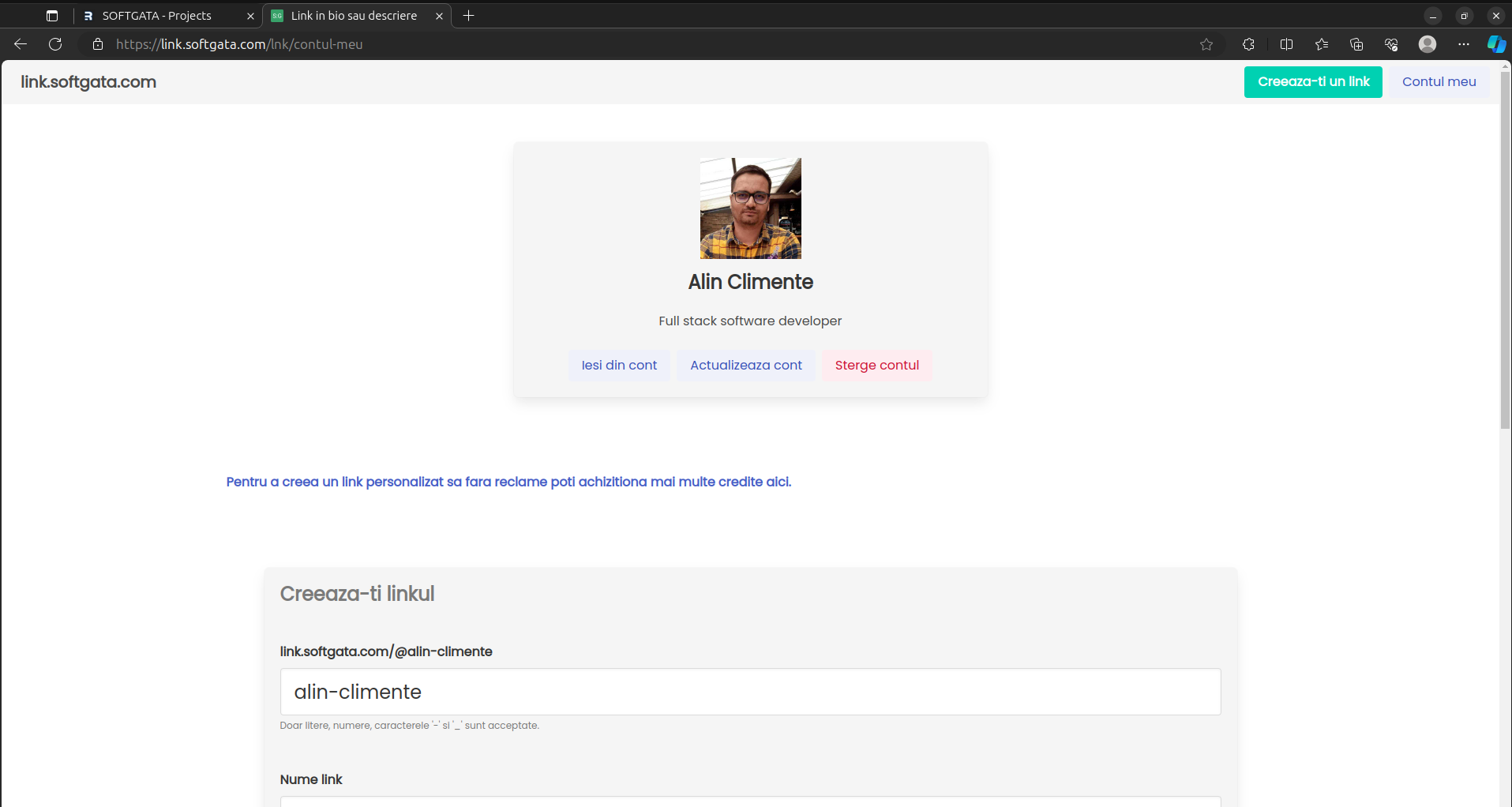Screen dimensions: 1512x807
Task: Open a new browser tab
Action: 468,16
